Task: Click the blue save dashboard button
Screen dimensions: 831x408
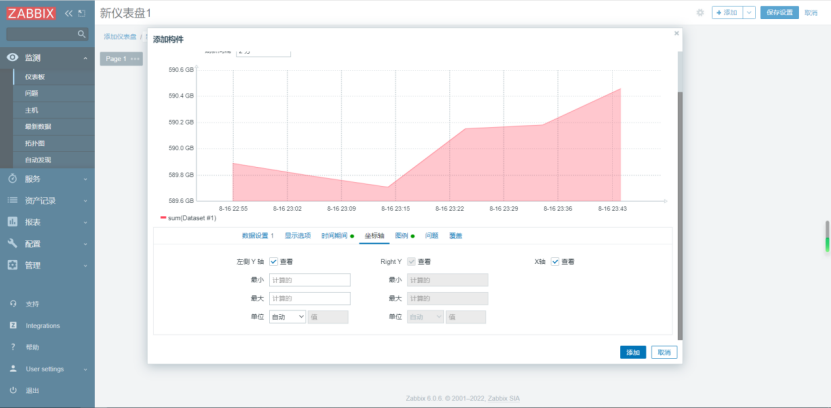Action: tap(779, 13)
